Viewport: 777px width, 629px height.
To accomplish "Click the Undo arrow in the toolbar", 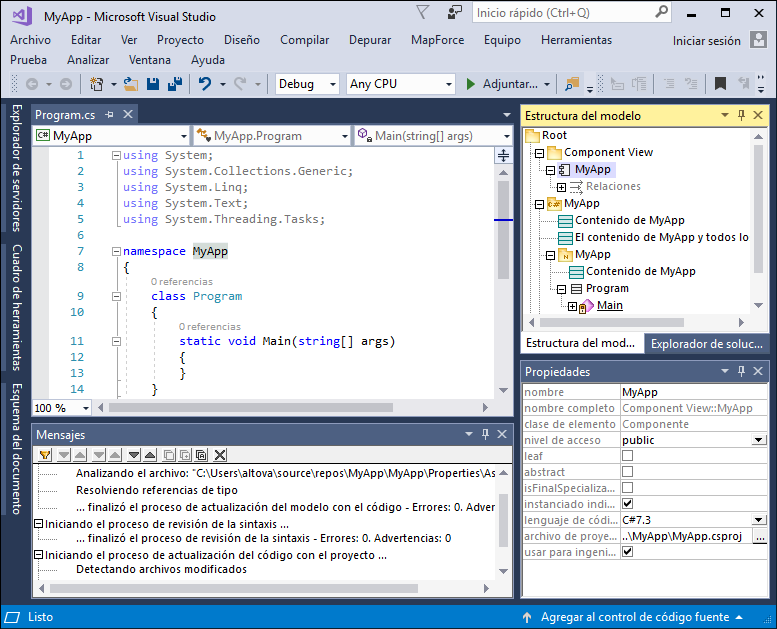I will pos(205,84).
